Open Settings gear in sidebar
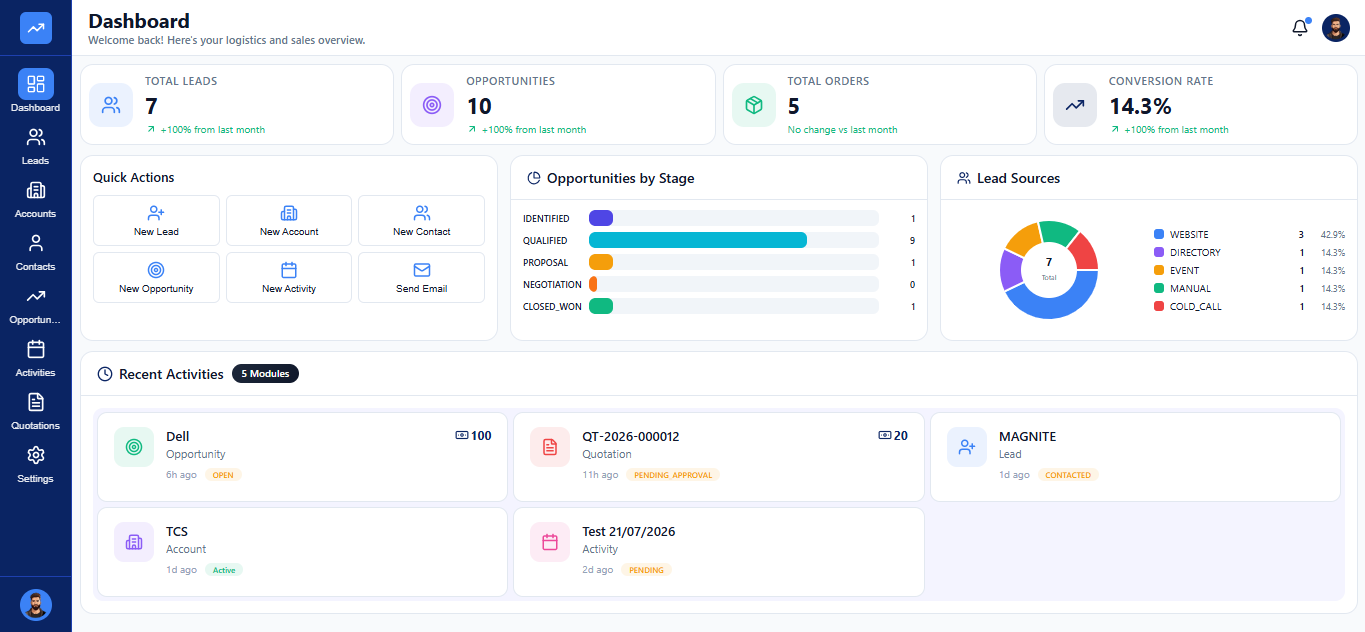Screen dimensions: 1365x632 point(36,464)
